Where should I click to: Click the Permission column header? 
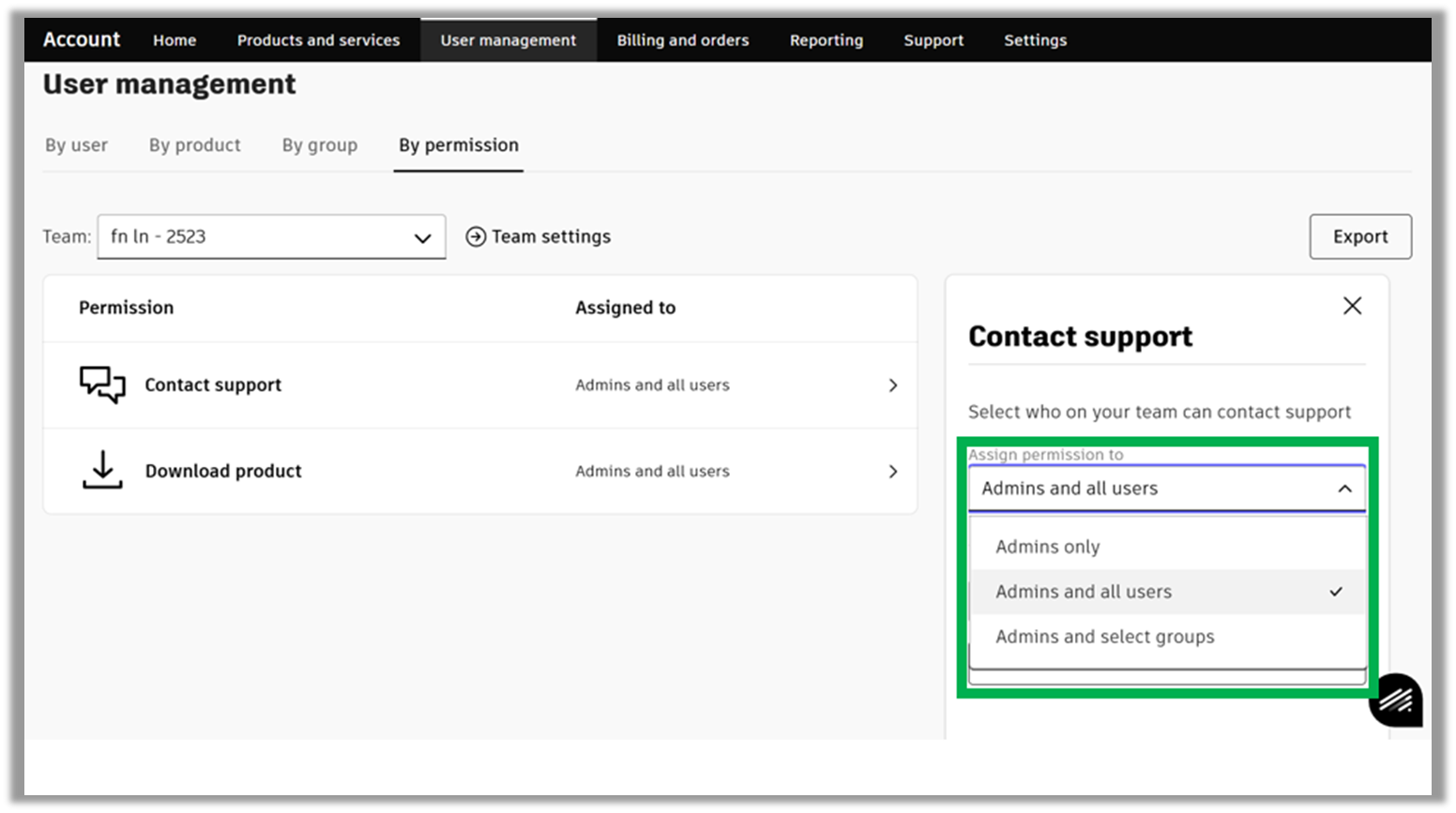click(126, 307)
